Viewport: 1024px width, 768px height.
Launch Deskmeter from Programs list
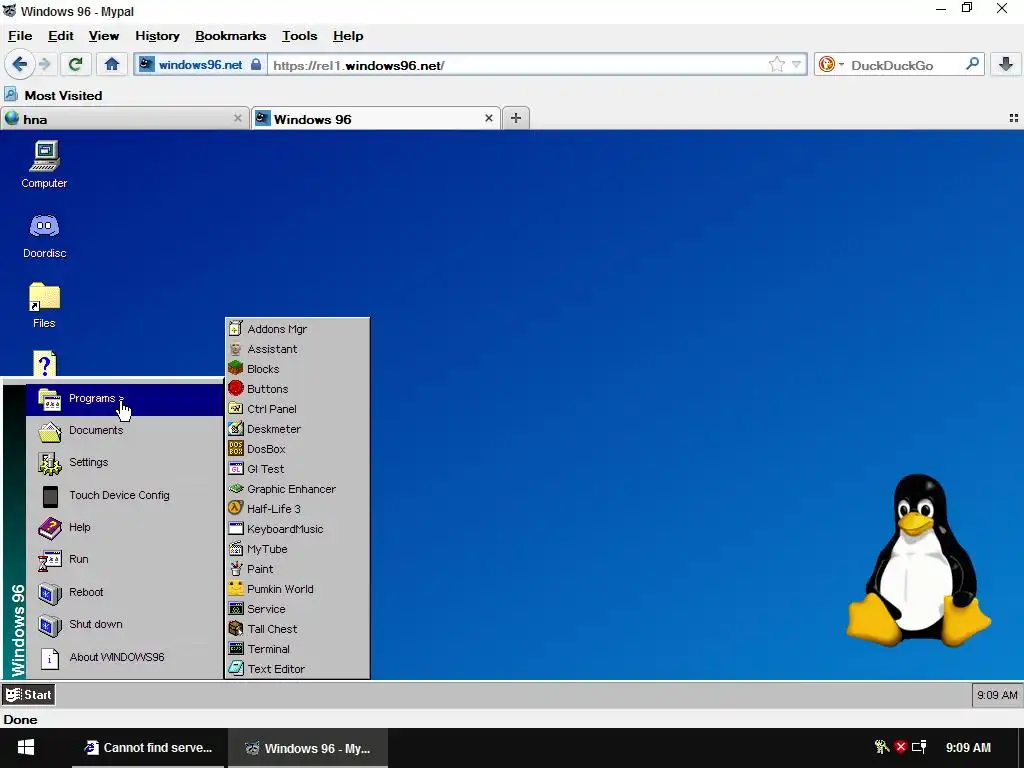pyautogui.click(x=297, y=429)
